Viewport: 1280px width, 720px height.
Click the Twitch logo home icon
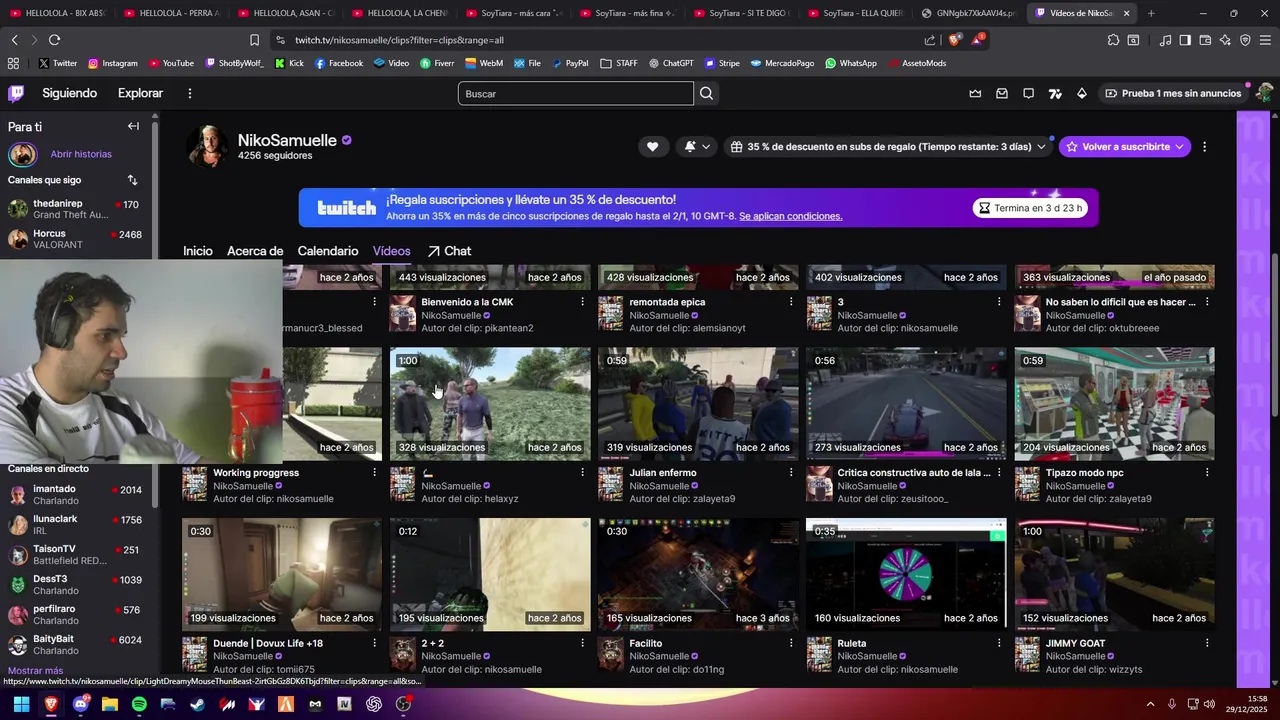pyautogui.click(x=16, y=93)
